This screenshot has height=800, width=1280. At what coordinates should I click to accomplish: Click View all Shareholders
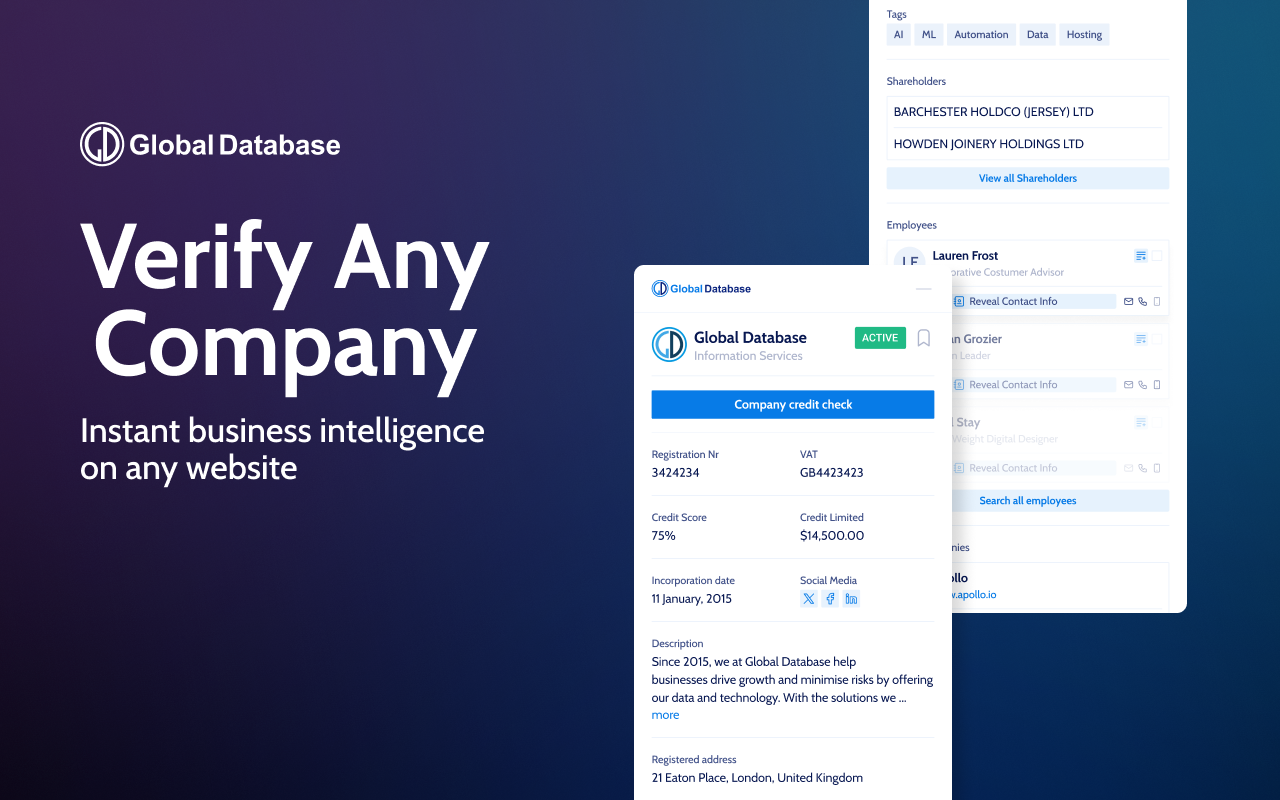click(1027, 178)
